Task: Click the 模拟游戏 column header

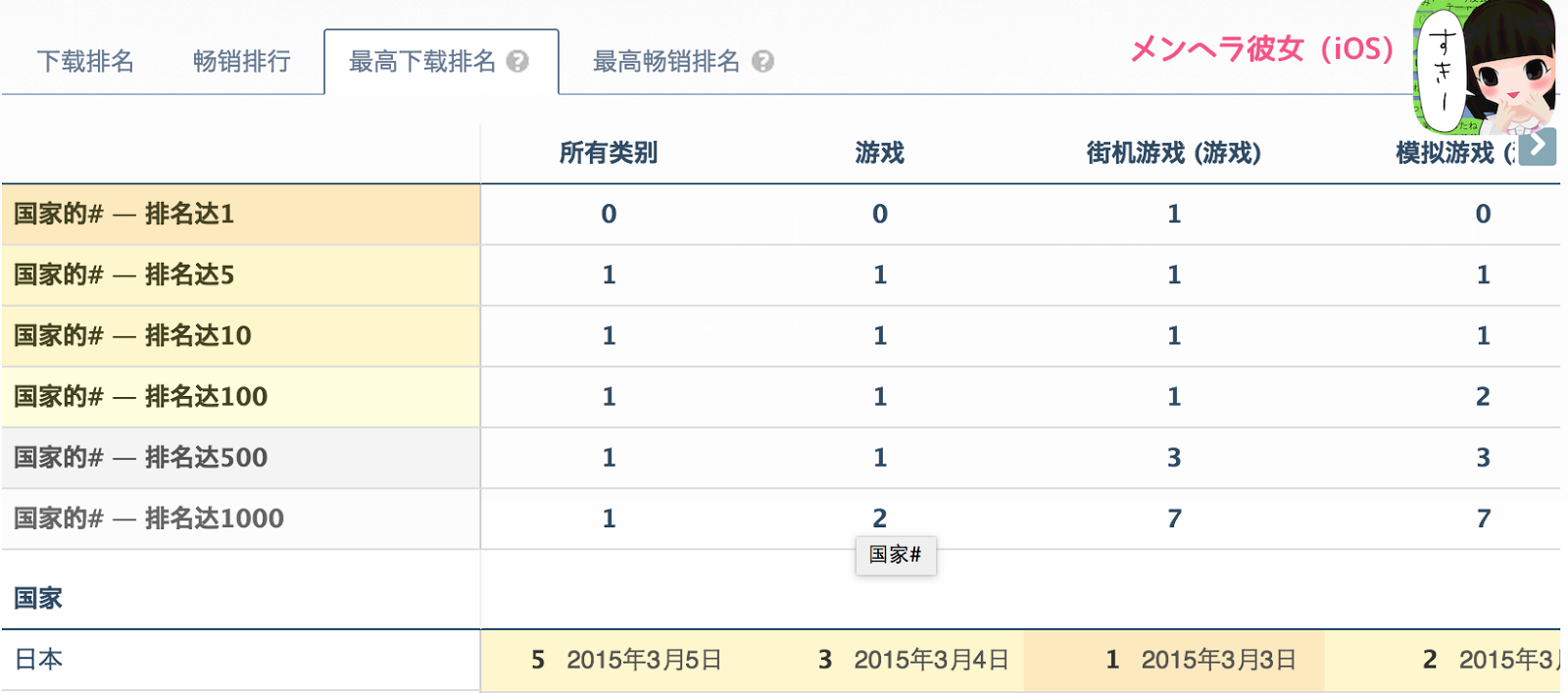Action: click(1455, 153)
